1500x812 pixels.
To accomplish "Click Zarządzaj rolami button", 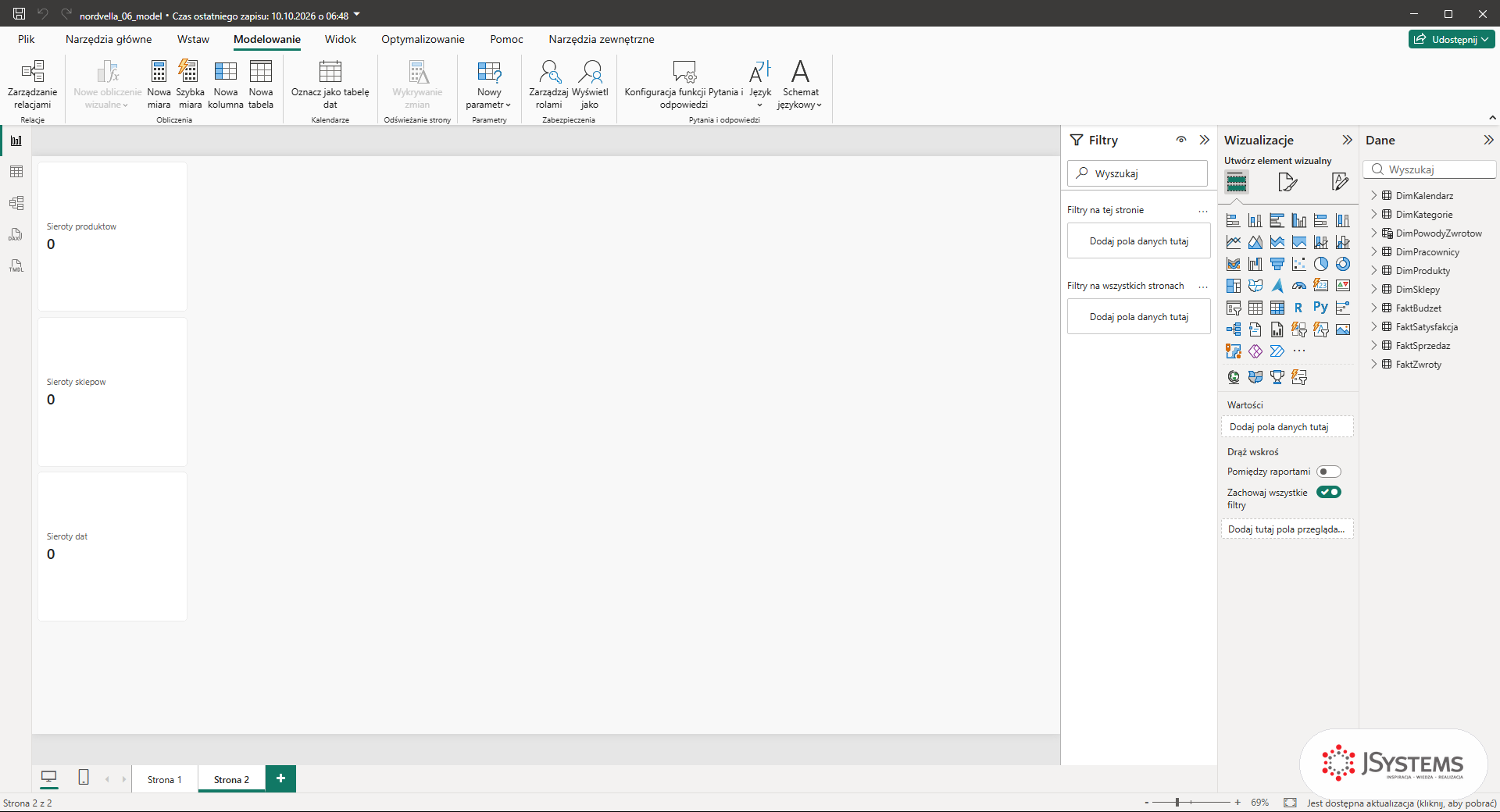I will tap(548, 84).
